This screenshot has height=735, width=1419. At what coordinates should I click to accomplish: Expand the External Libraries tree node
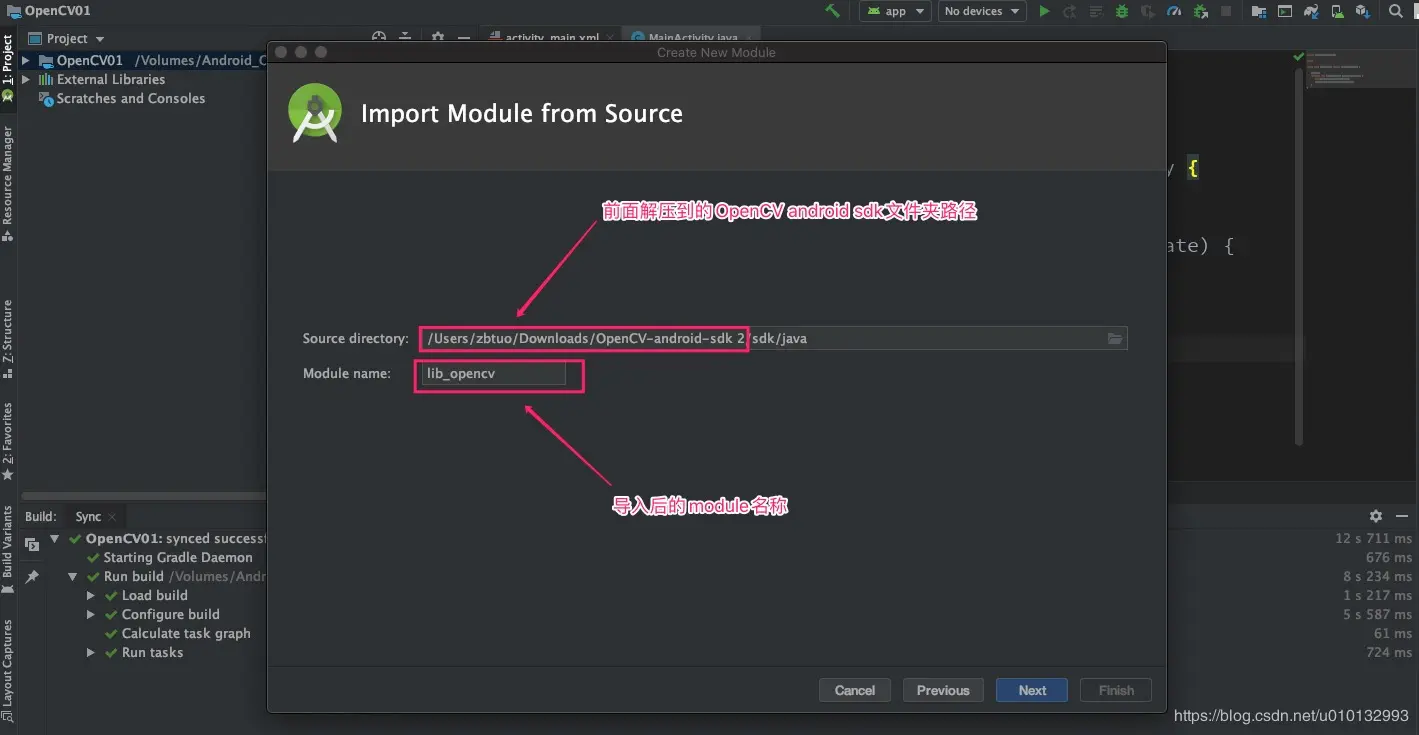(26, 79)
